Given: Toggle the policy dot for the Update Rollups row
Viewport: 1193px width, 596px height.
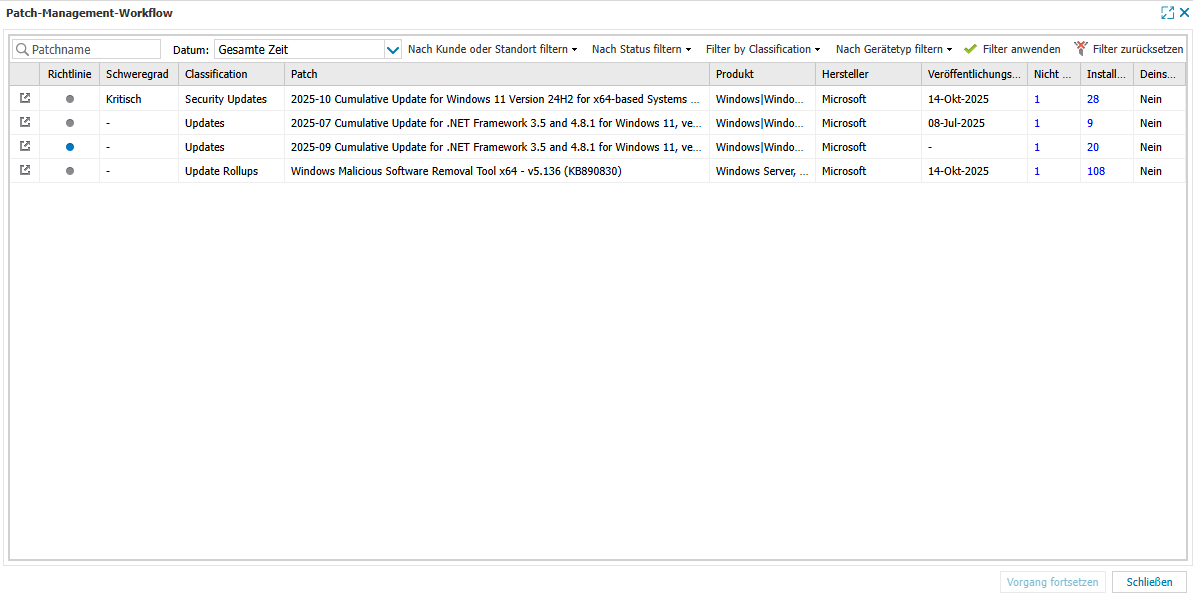Looking at the screenshot, I should click(x=70, y=171).
